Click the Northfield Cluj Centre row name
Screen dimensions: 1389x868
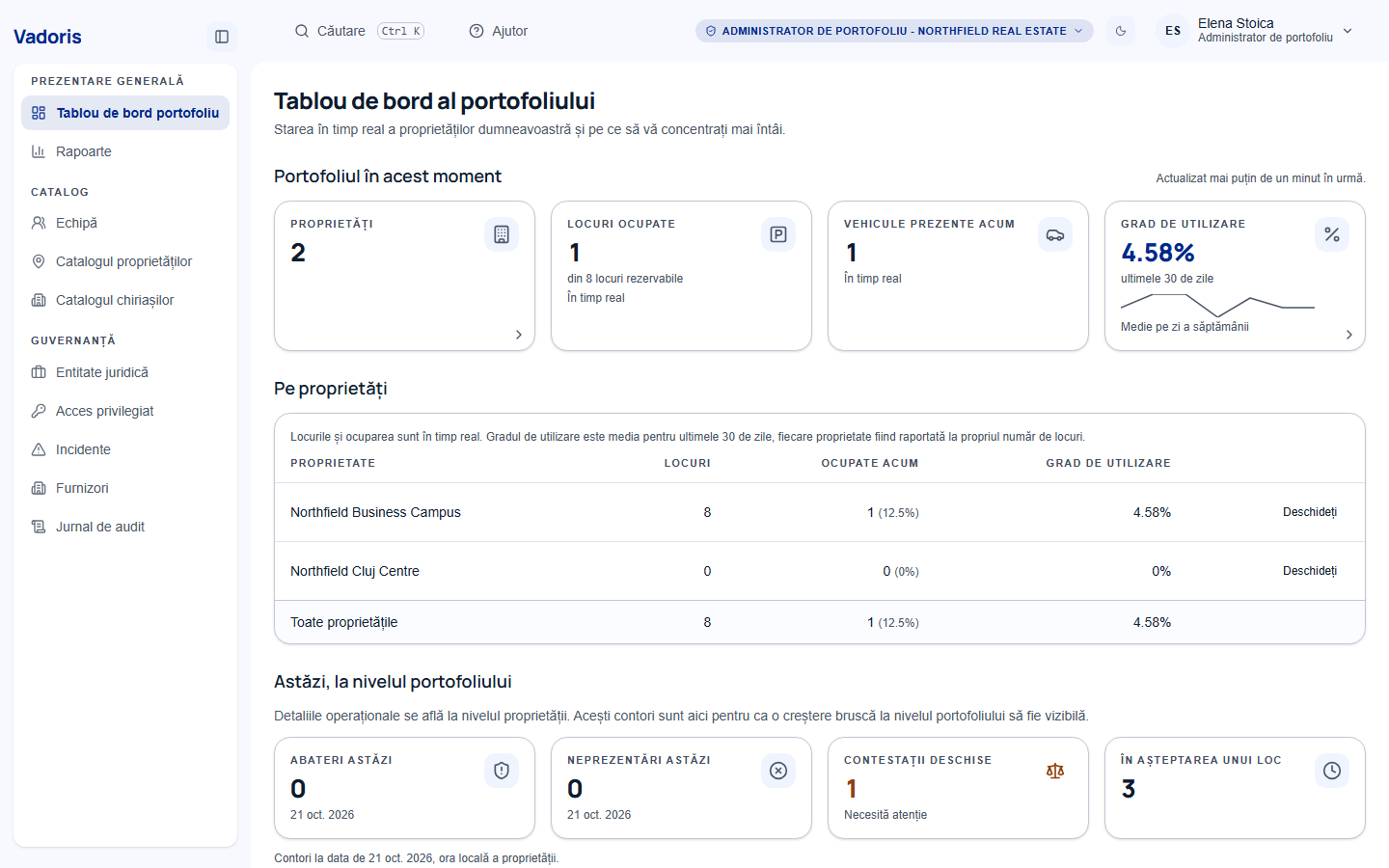(355, 571)
